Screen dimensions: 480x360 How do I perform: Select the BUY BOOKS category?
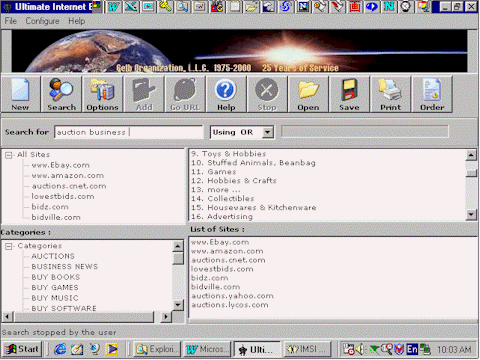point(56,277)
